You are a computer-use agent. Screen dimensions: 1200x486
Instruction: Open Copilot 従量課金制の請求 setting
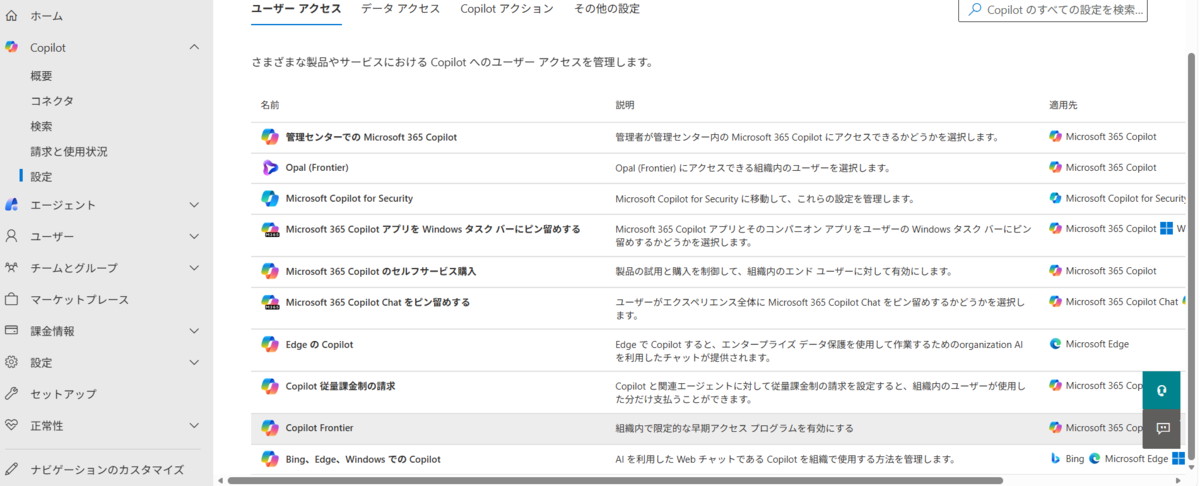tap(340, 386)
